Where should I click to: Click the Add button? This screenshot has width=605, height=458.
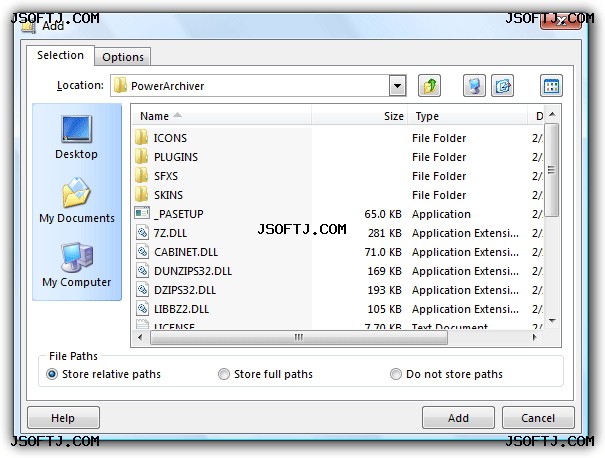458,417
